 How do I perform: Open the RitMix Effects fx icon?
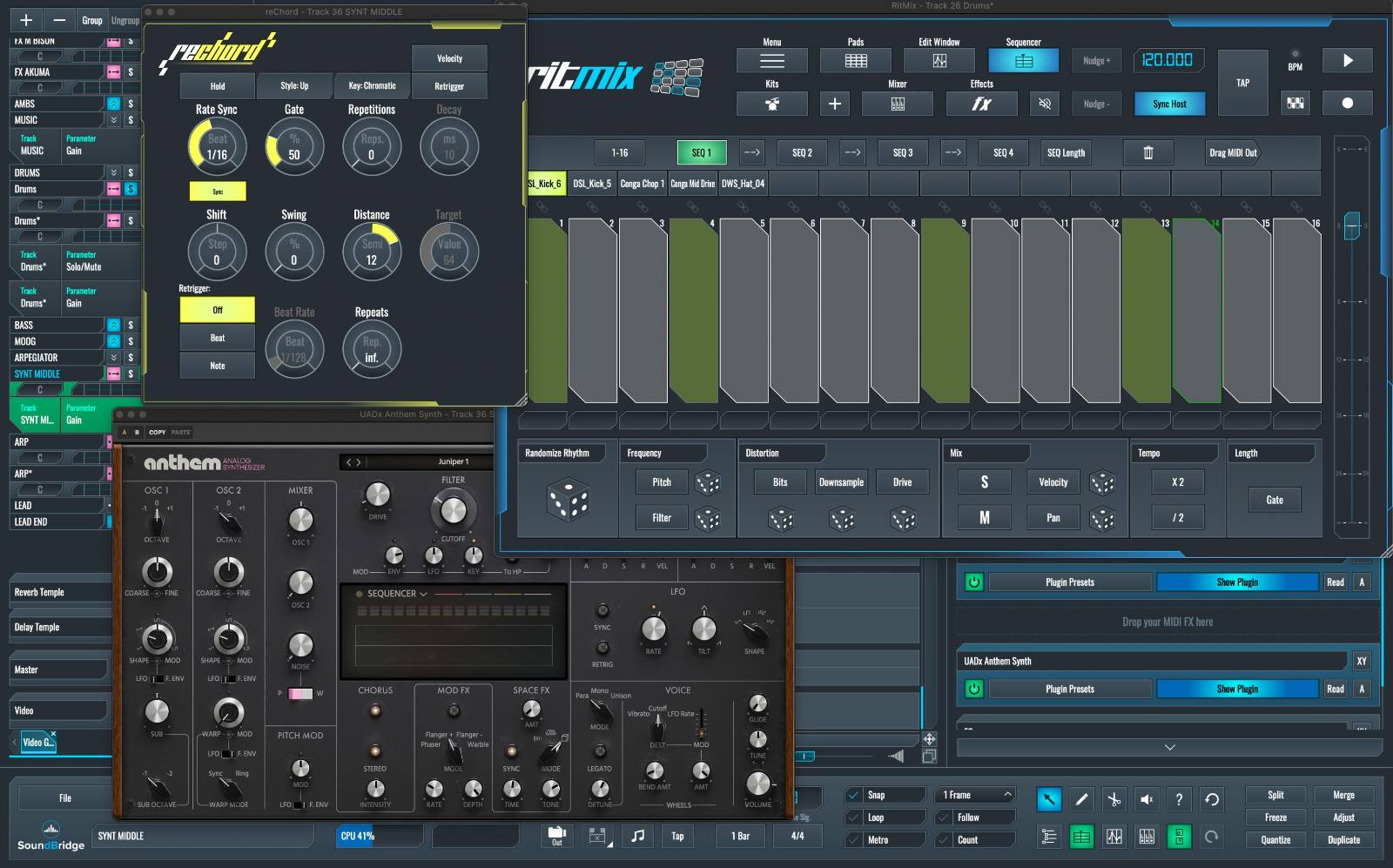981,104
